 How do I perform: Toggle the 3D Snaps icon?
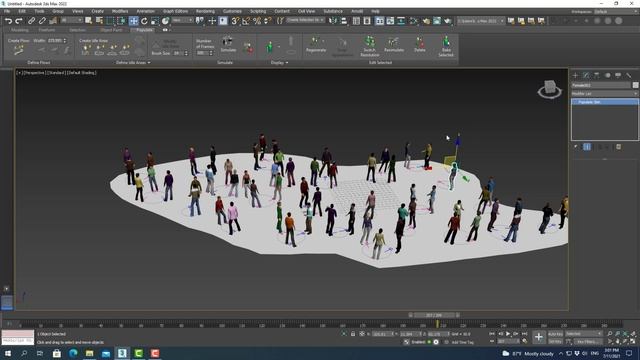(x=235, y=21)
